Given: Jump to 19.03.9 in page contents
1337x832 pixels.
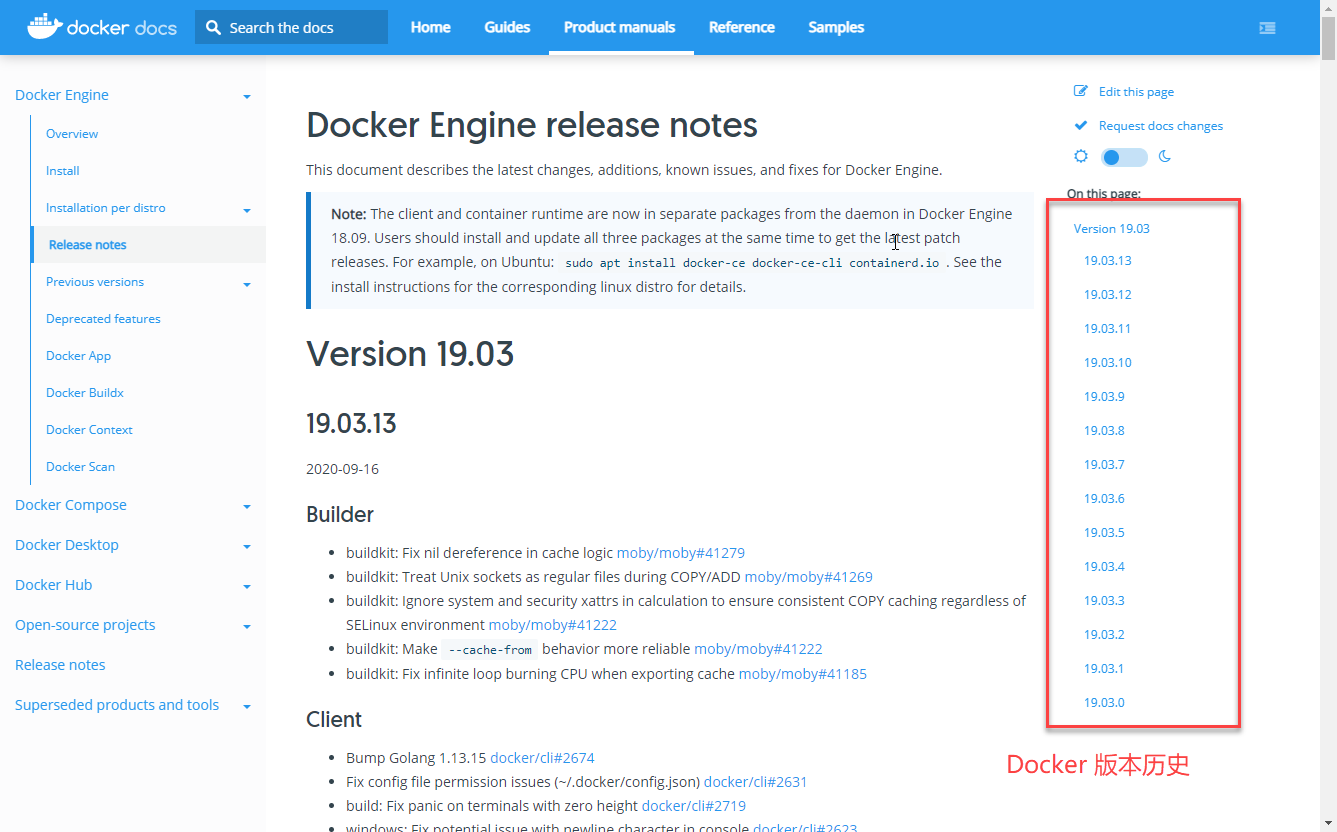Looking at the screenshot, I should (x=1104, y=397).
